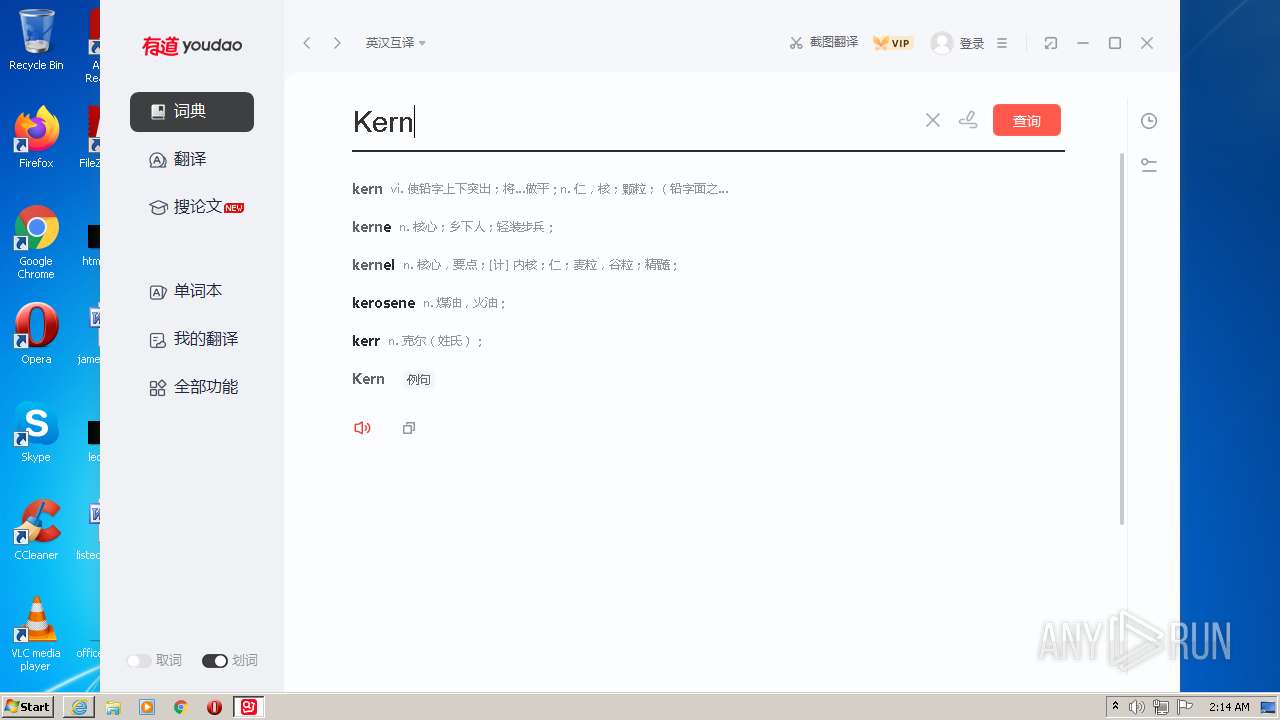Open the 单词本 wordbook tab
Screen dimensions: 1280x720
pos(186,291)
